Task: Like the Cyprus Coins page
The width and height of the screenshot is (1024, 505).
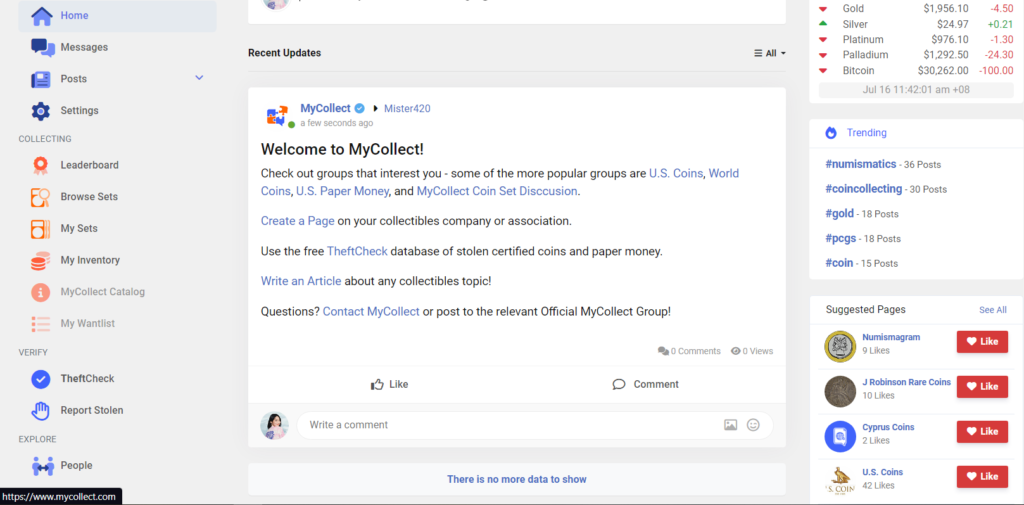Action: tap(982, 432)
